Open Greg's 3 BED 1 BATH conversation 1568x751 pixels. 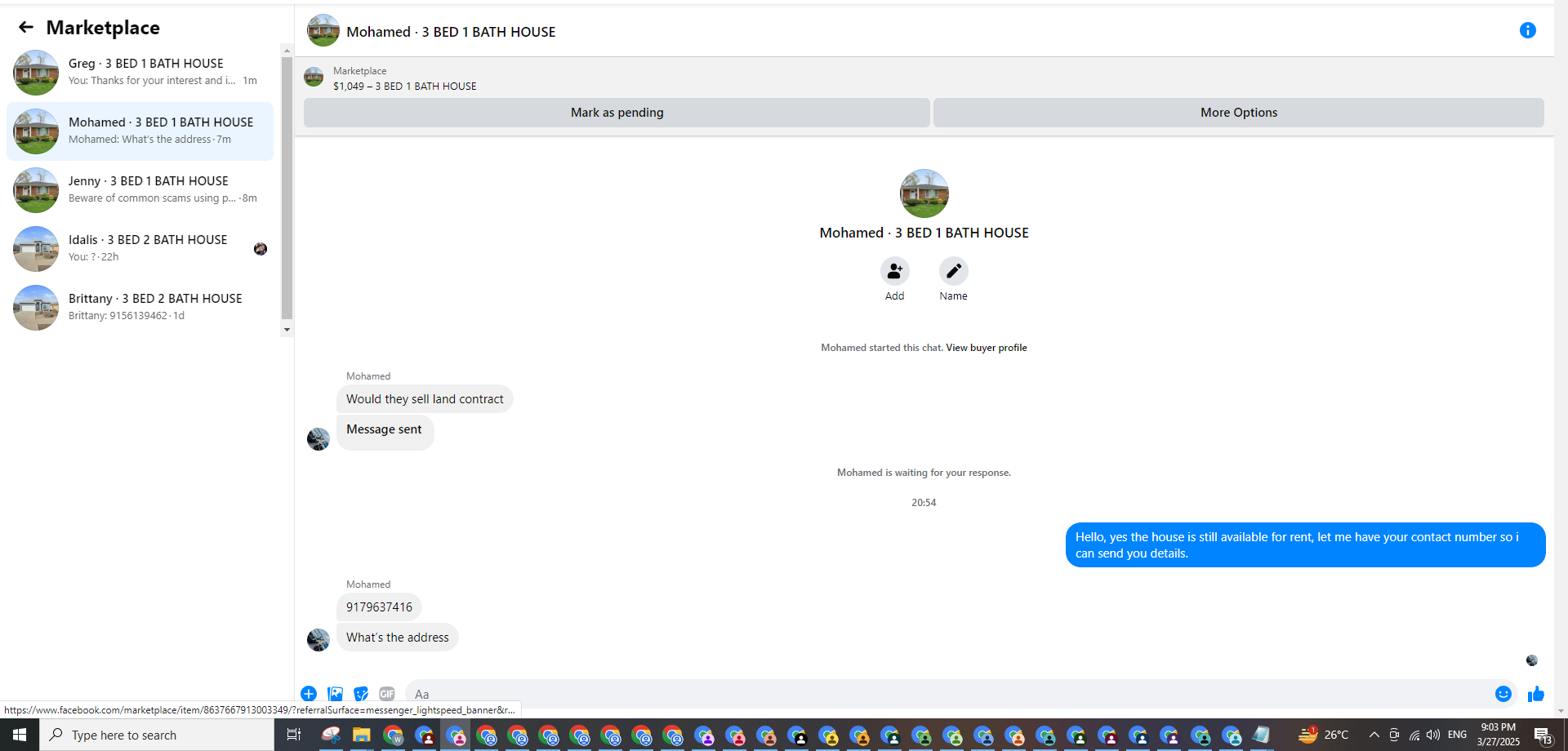pos(140,72)
